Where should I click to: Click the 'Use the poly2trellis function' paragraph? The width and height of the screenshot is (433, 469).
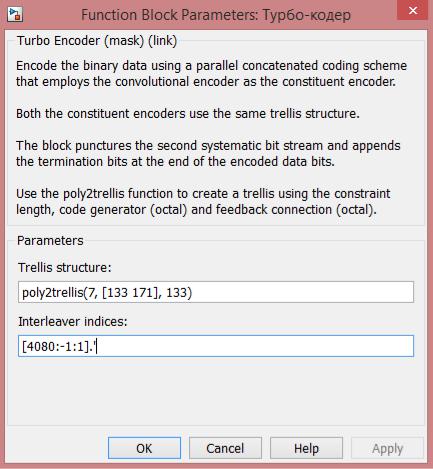[x=203, y=201]
